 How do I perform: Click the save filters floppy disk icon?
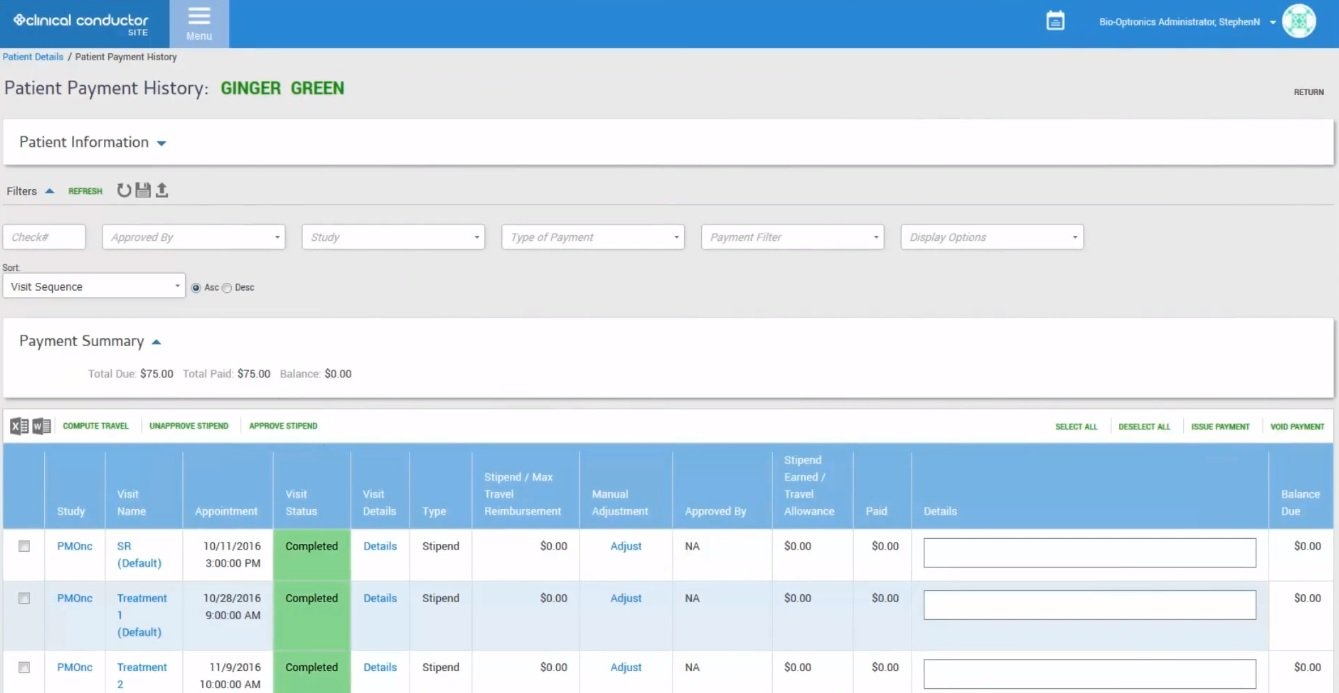click(x=143, y=190)
